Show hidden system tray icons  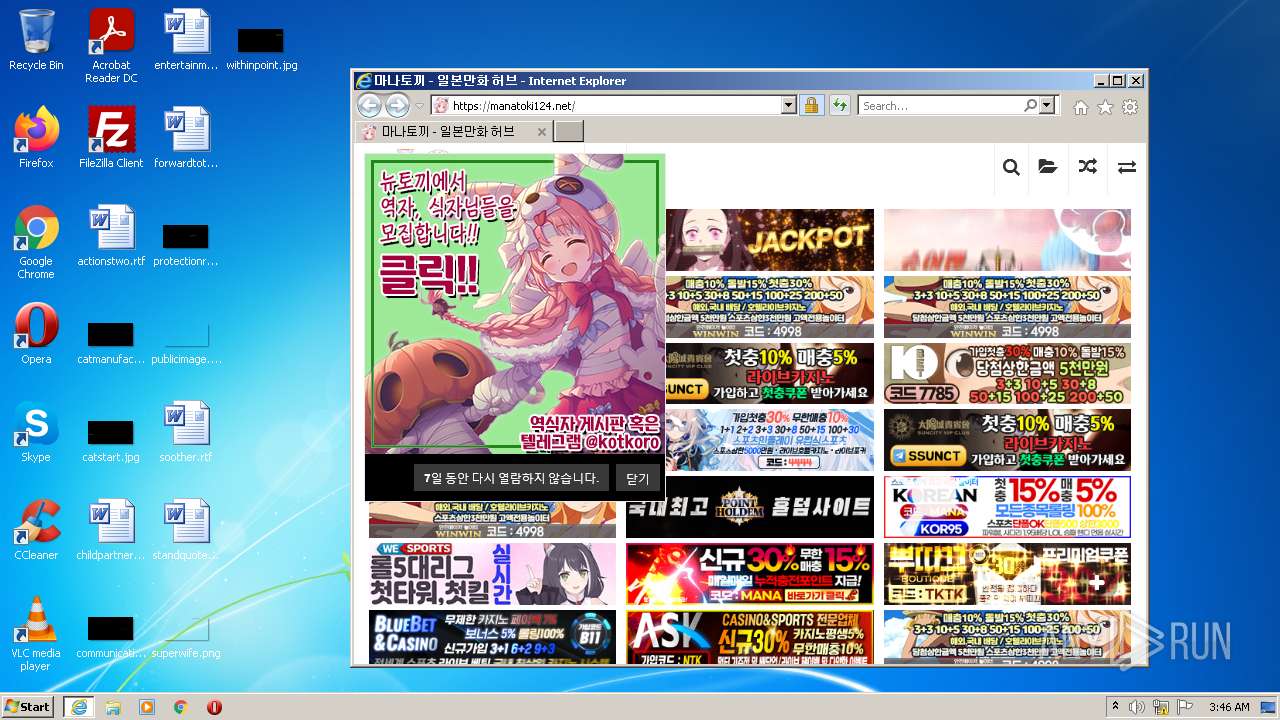pyautogui.click(x=1115, y=707)
